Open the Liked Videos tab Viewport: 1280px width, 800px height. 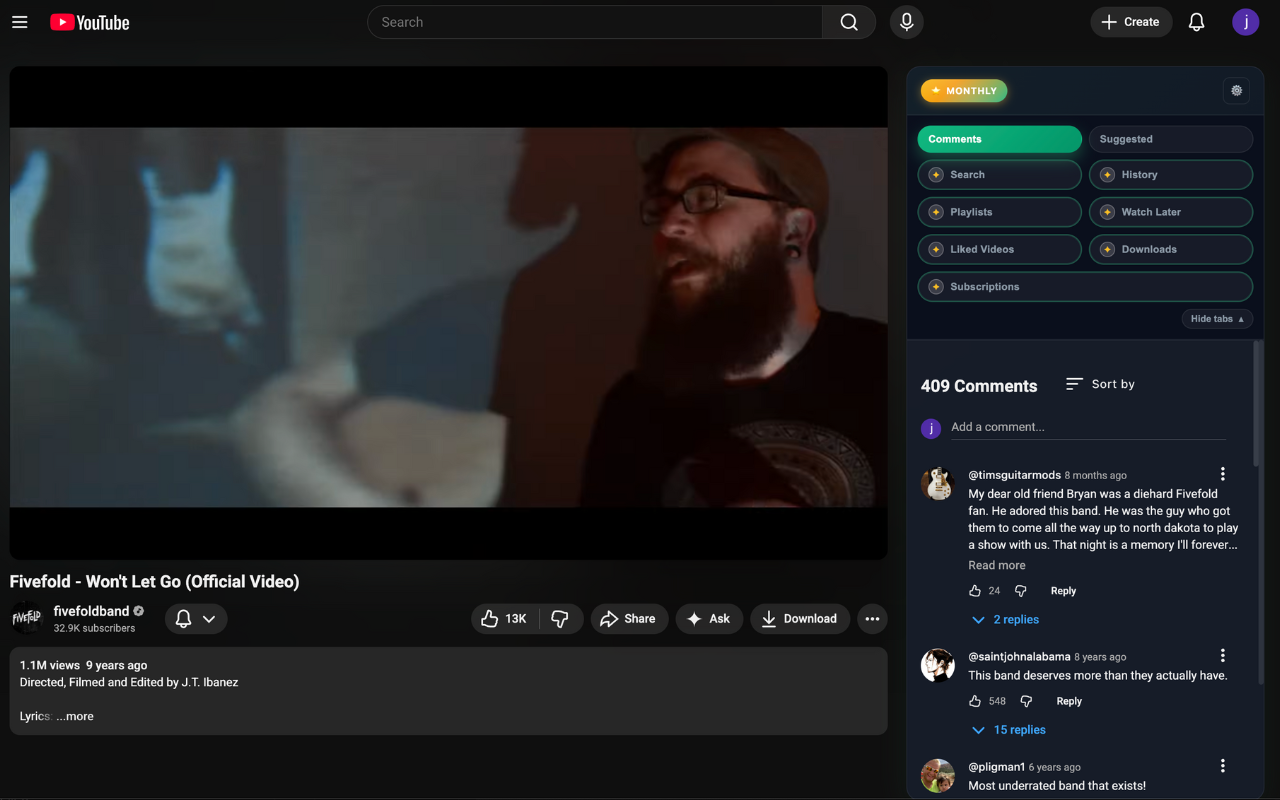coord(1000,249)
